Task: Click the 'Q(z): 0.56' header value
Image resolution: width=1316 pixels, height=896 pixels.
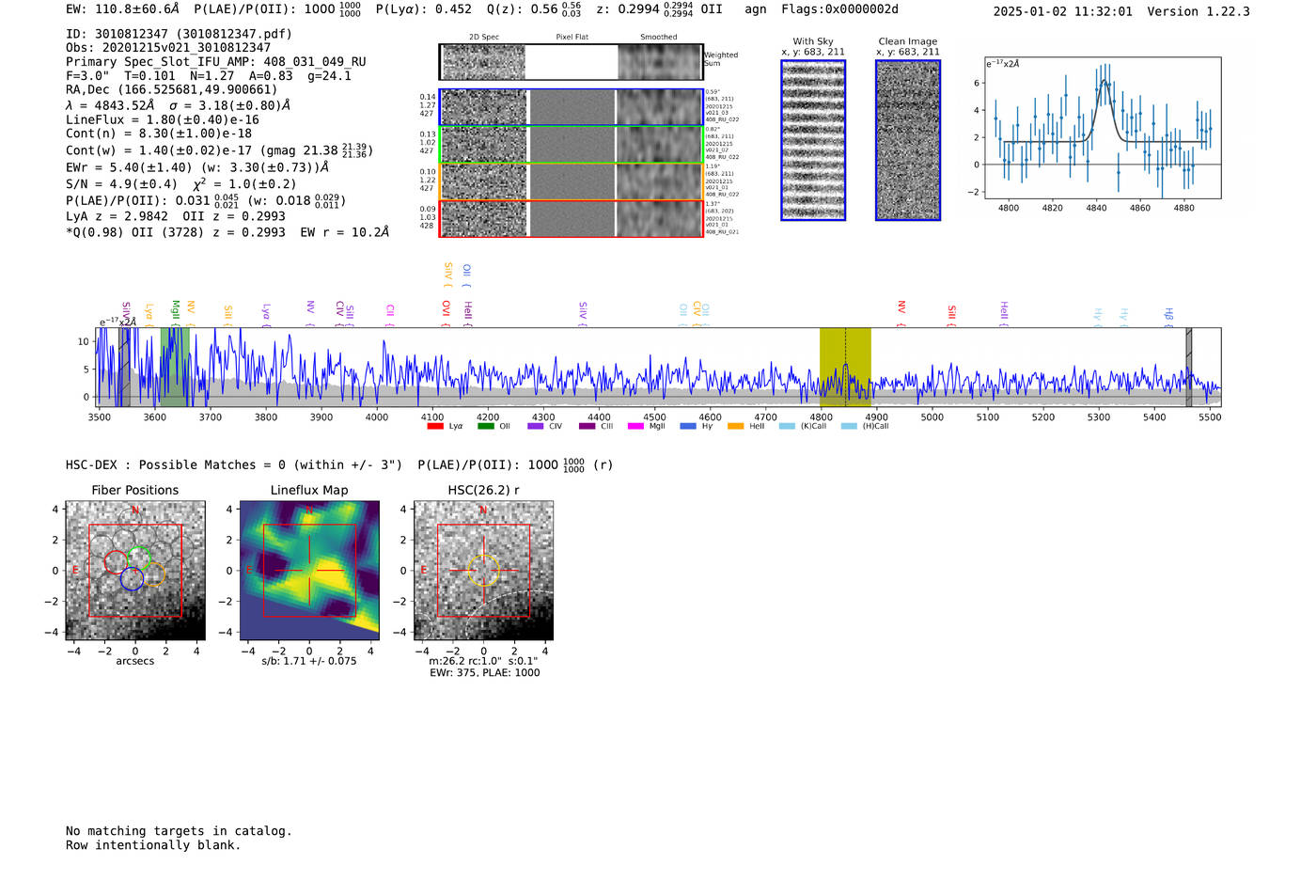Action: click(524, 9)
